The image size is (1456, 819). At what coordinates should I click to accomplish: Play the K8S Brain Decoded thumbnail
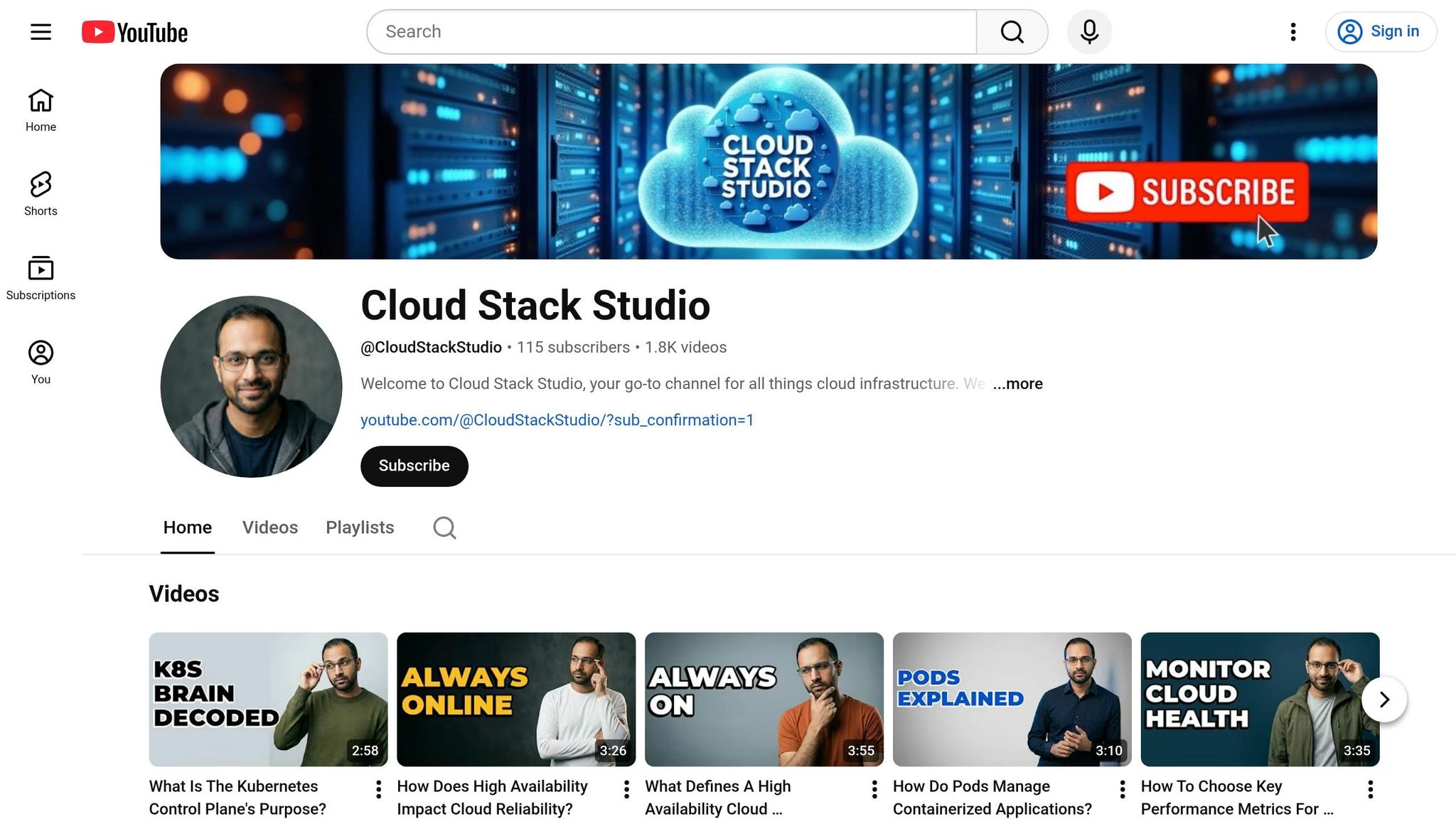(268, 700)
